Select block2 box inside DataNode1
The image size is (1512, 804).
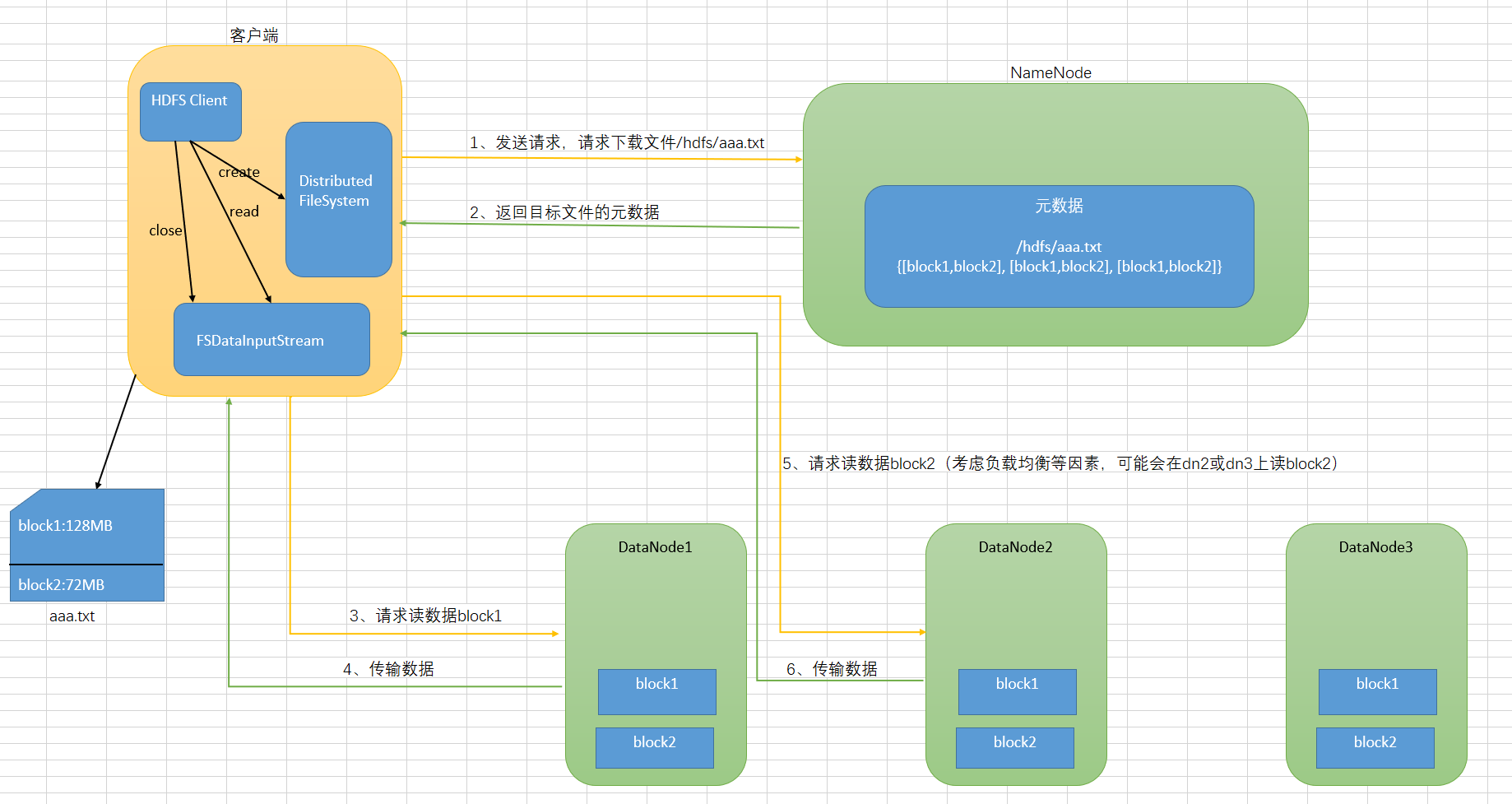[x=655, y=748]
